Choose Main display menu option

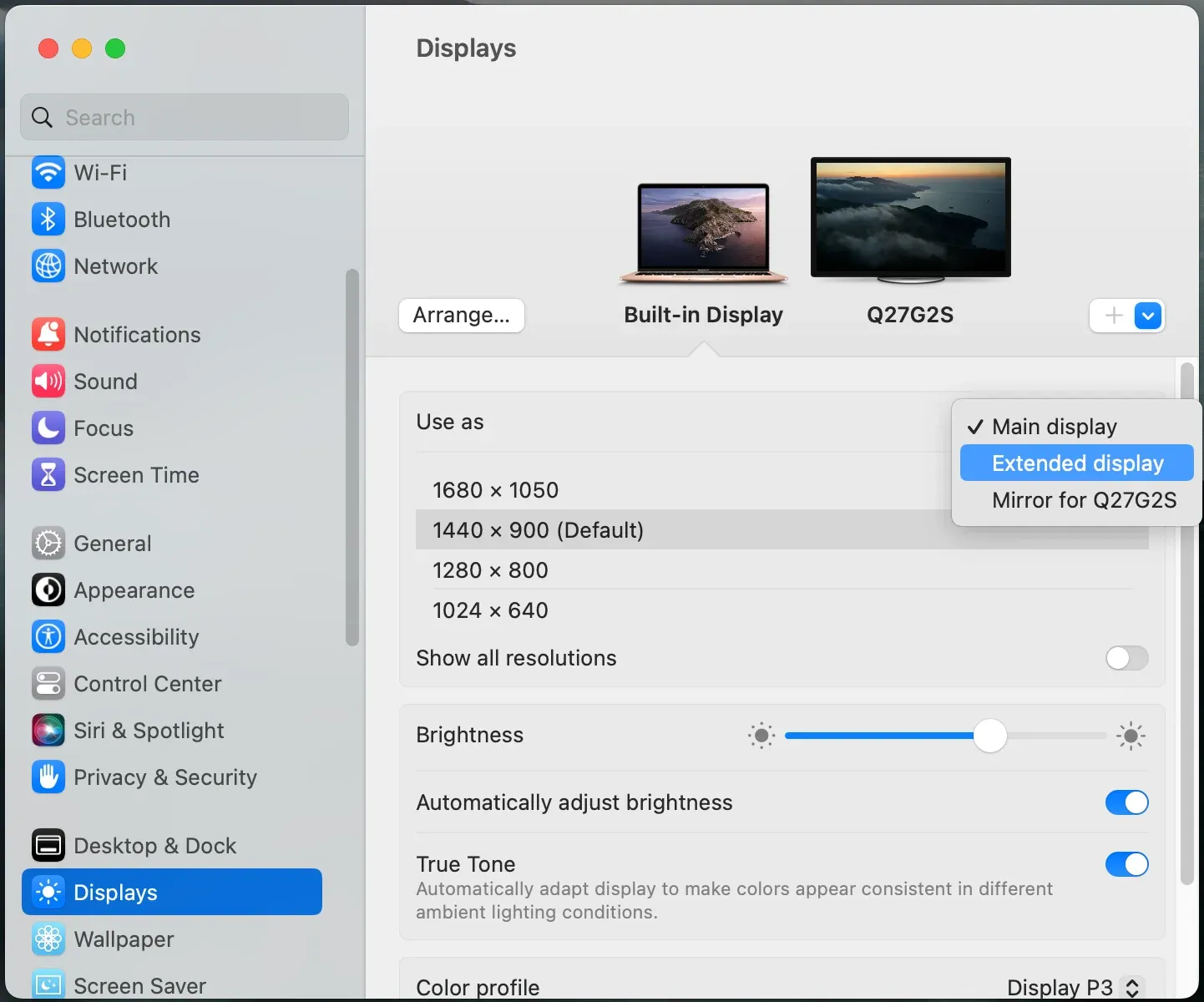click(x=1077, y=427)
